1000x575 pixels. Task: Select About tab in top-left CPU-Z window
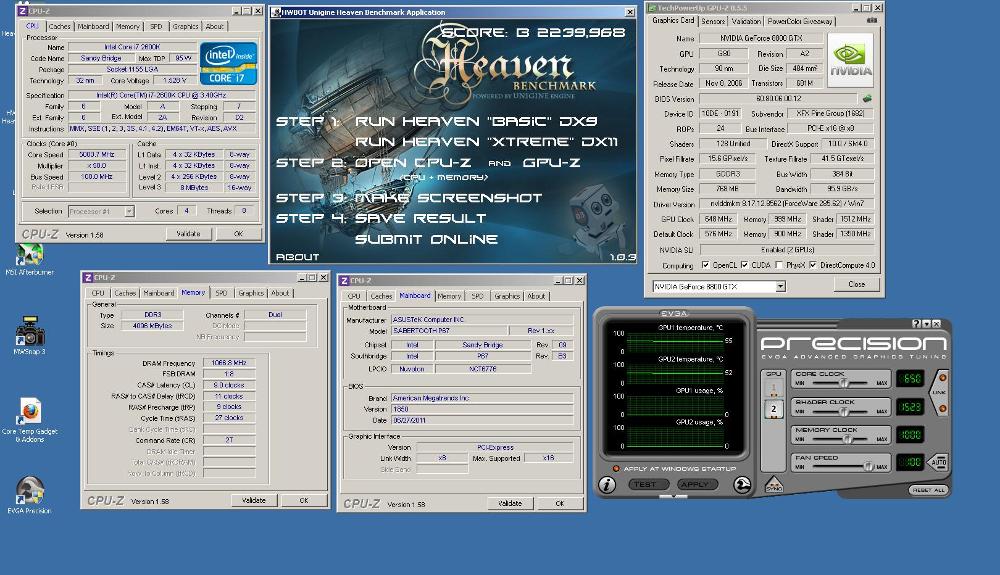coord(214,26)
